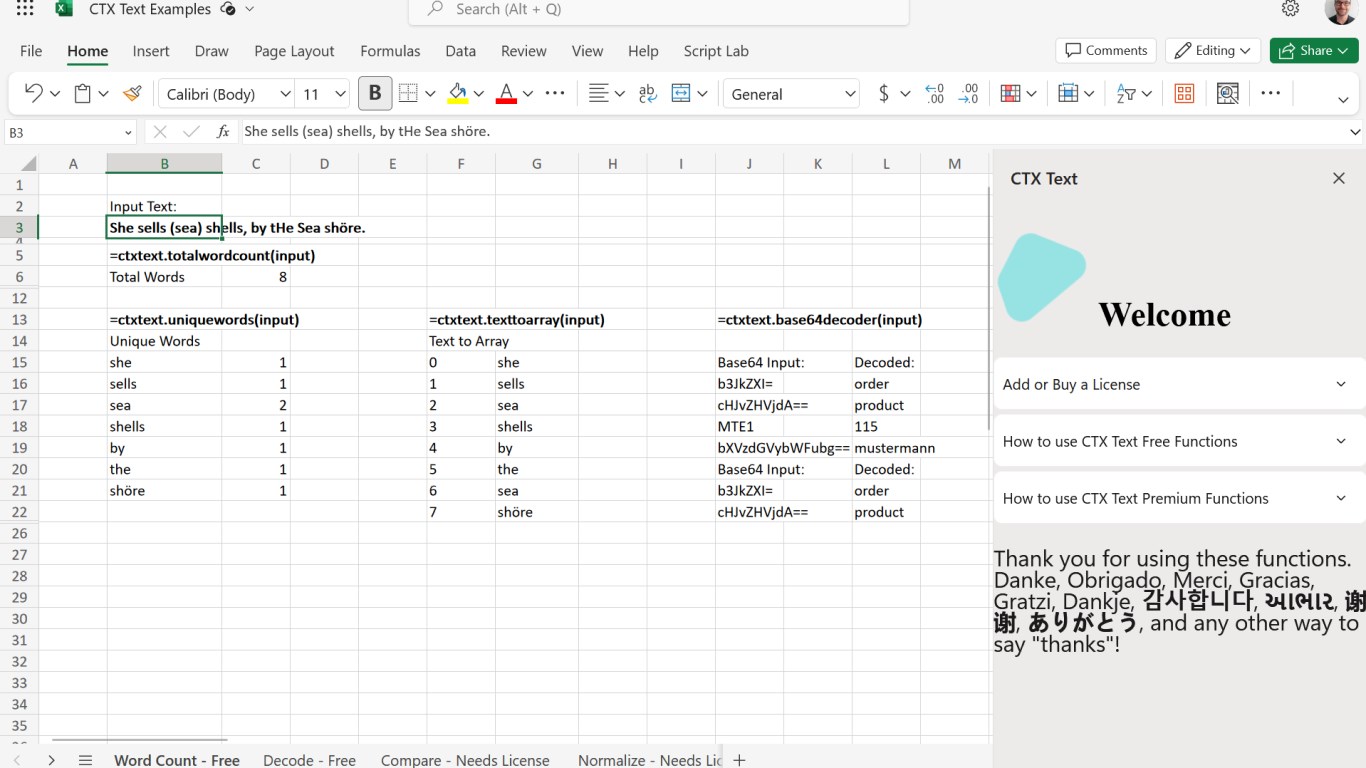Viewport: 1366px width, 768px height.
Task: Increase decimal places
Action: (x=934, y=93)
